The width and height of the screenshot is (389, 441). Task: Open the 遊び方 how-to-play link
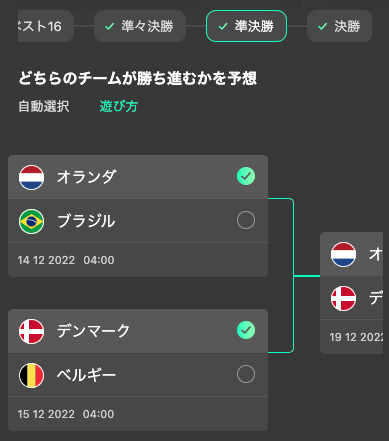pyautogui.click(x=119, y=107)
